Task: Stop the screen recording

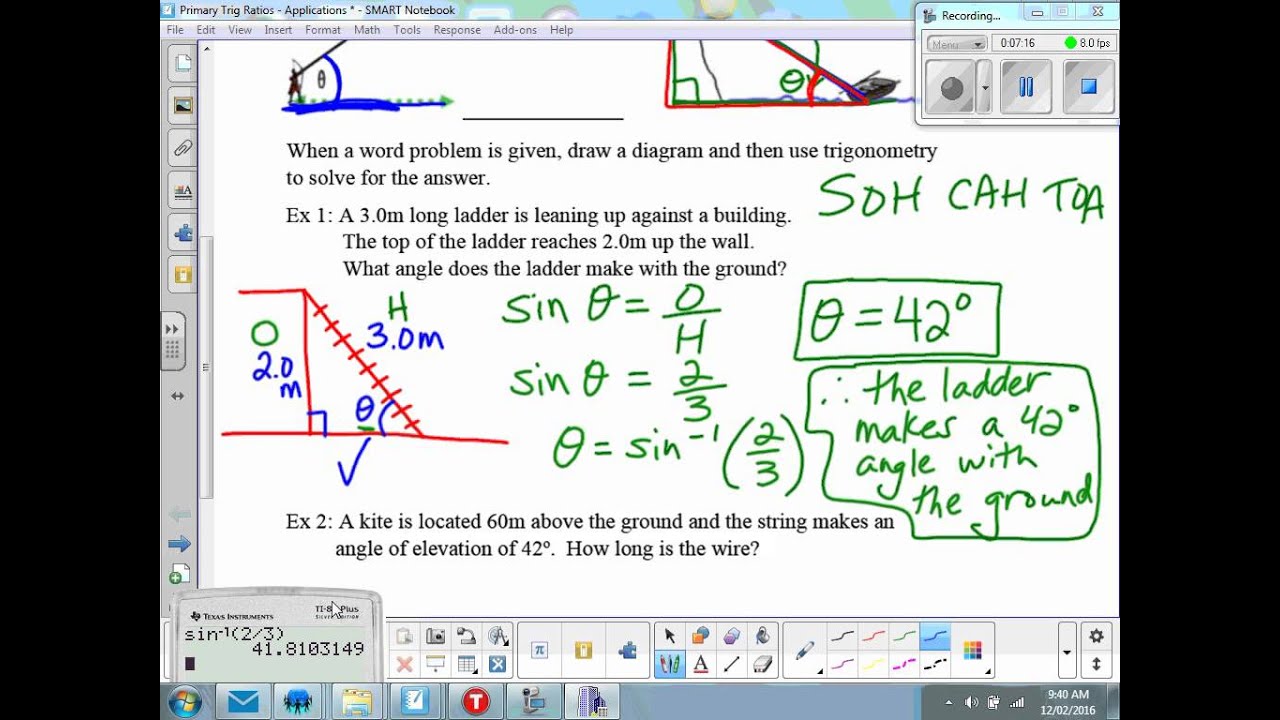Action: click(x=1089, y=87)
